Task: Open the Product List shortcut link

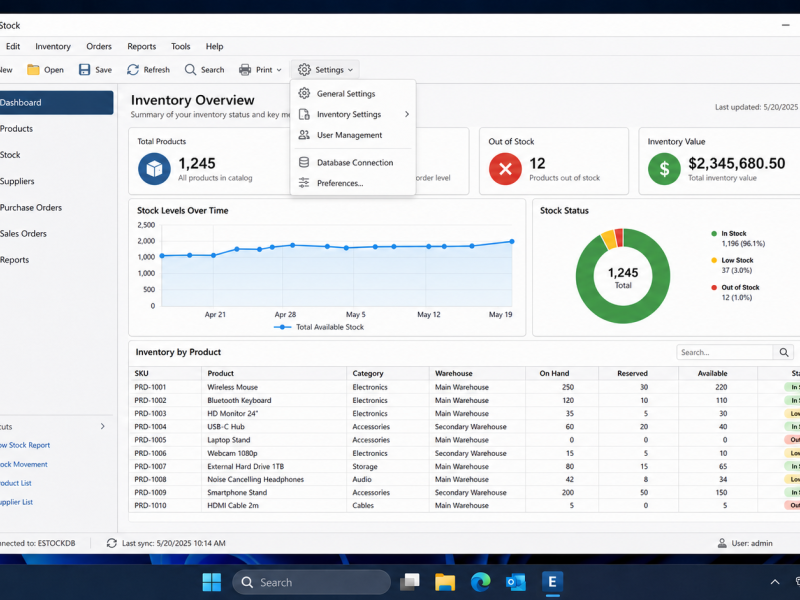Action: click(x=15, y=483)
